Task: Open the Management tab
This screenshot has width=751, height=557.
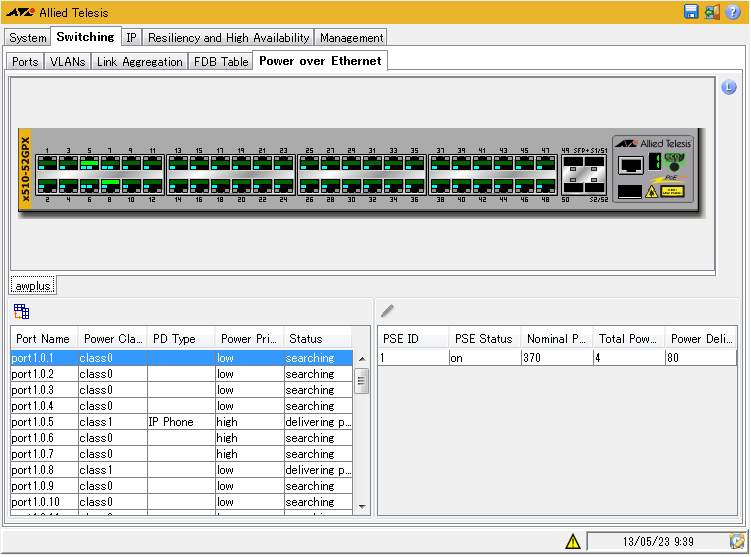Action: (352, 37)
